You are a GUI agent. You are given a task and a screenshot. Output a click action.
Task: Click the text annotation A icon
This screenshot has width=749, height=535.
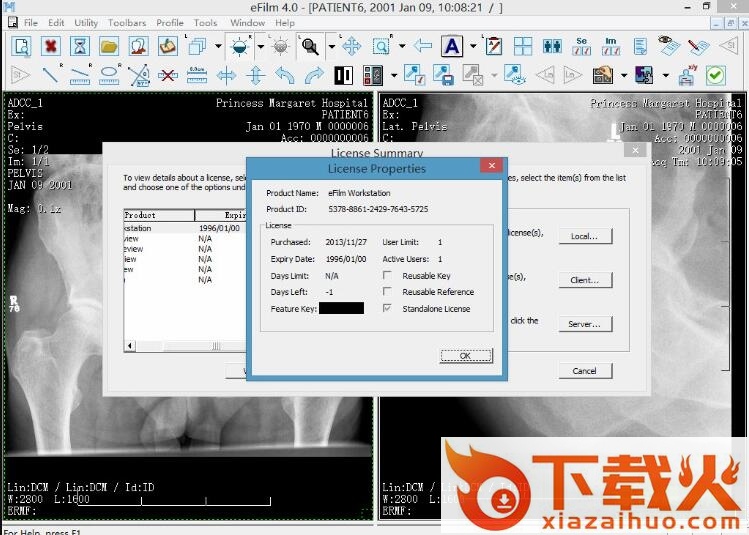(x=452, y=46)
